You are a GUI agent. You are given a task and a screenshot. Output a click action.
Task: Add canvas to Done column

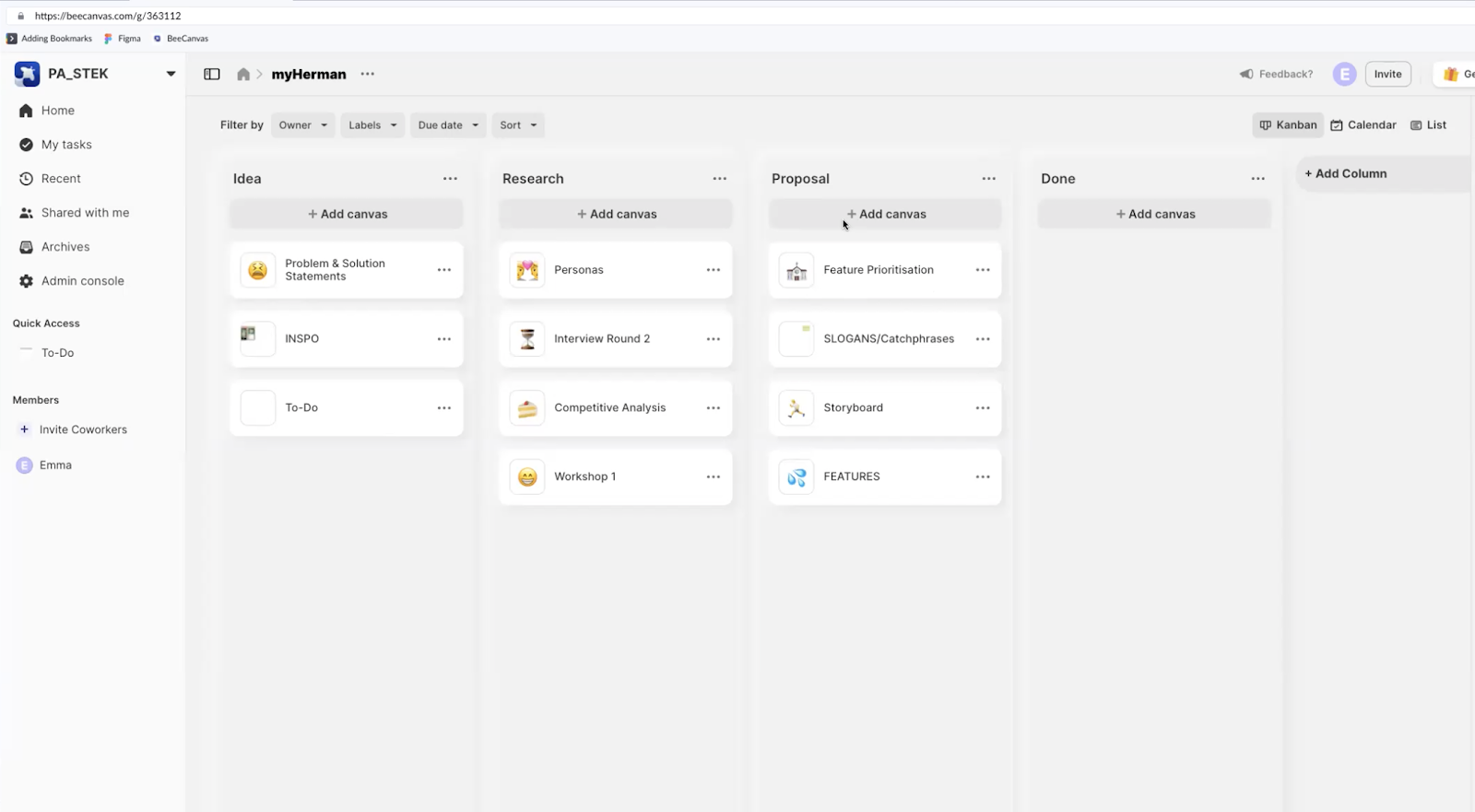tap(1154, 214)
